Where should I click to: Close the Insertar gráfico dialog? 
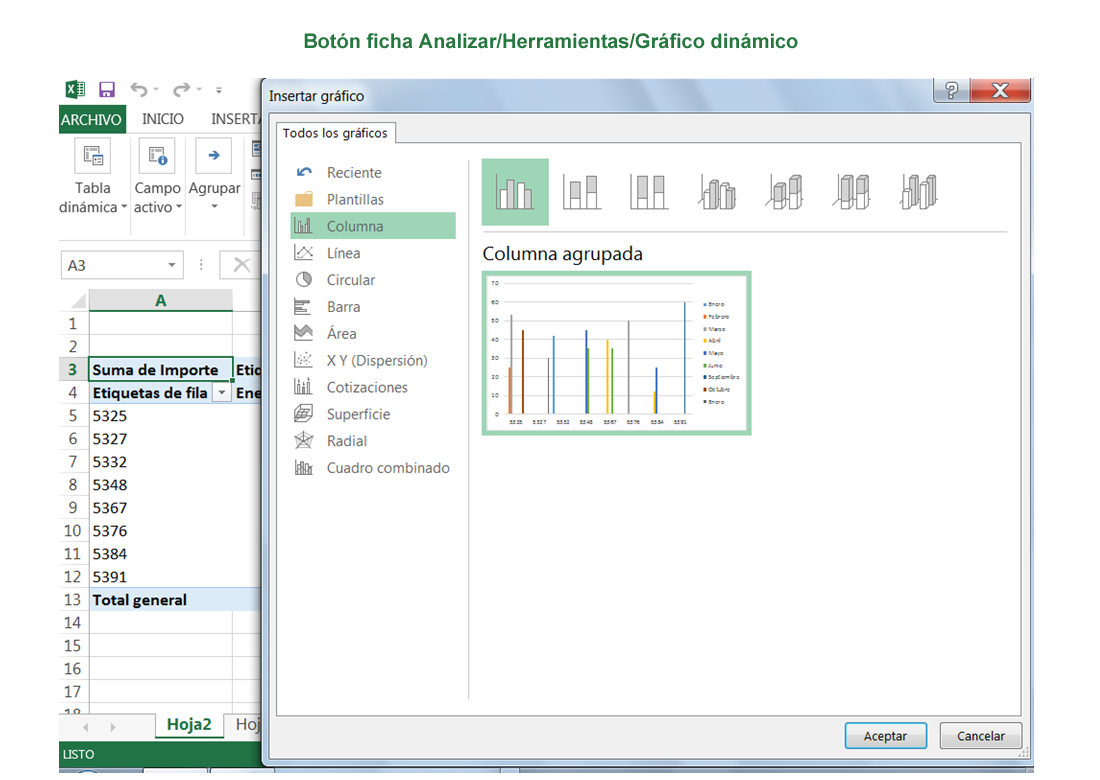[1000, 90]
